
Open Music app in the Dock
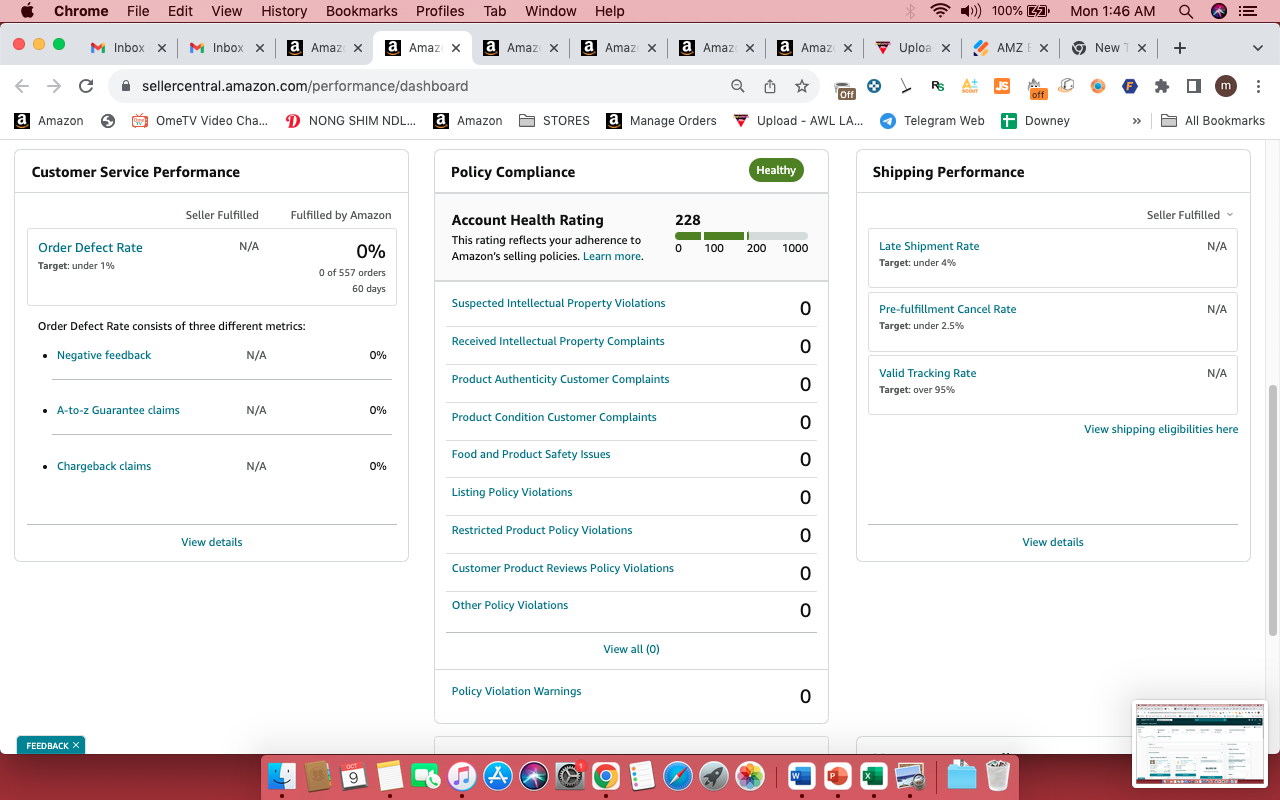pos(461,775)
